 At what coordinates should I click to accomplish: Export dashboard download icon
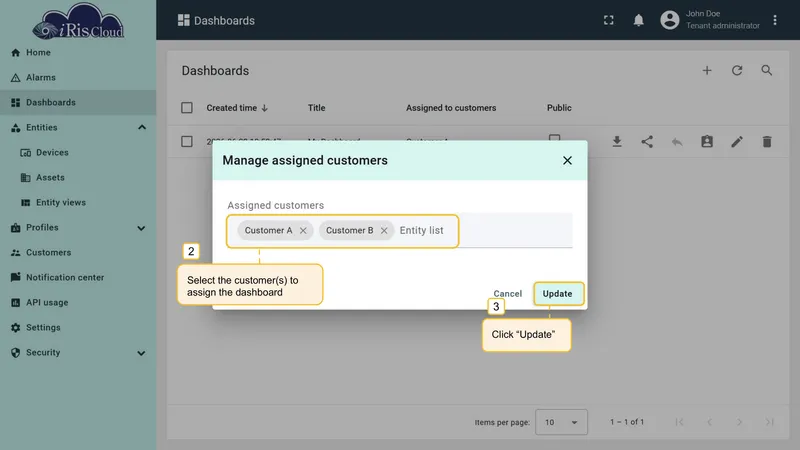617,141
